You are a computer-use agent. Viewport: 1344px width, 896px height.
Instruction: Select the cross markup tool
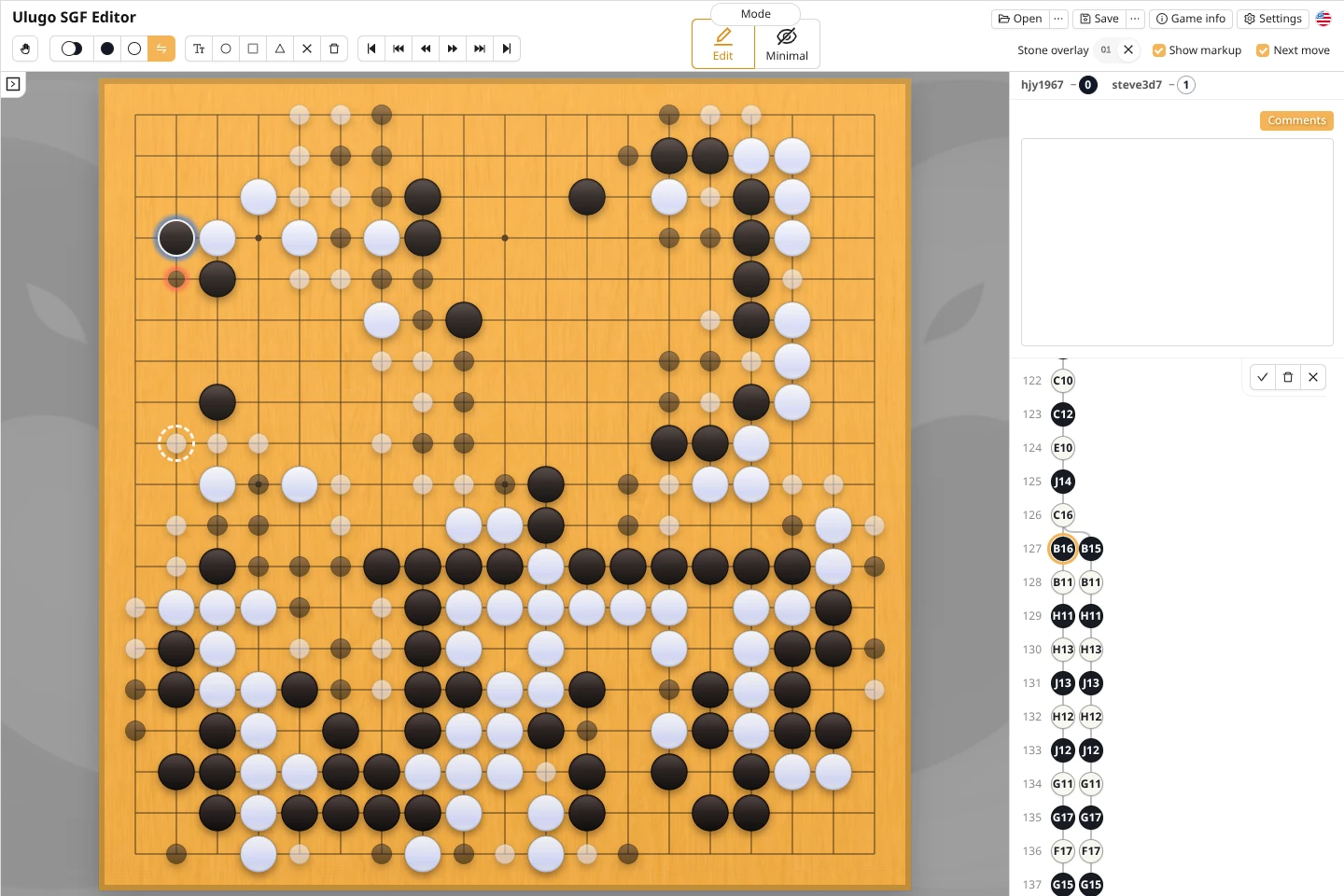point(307,49)
